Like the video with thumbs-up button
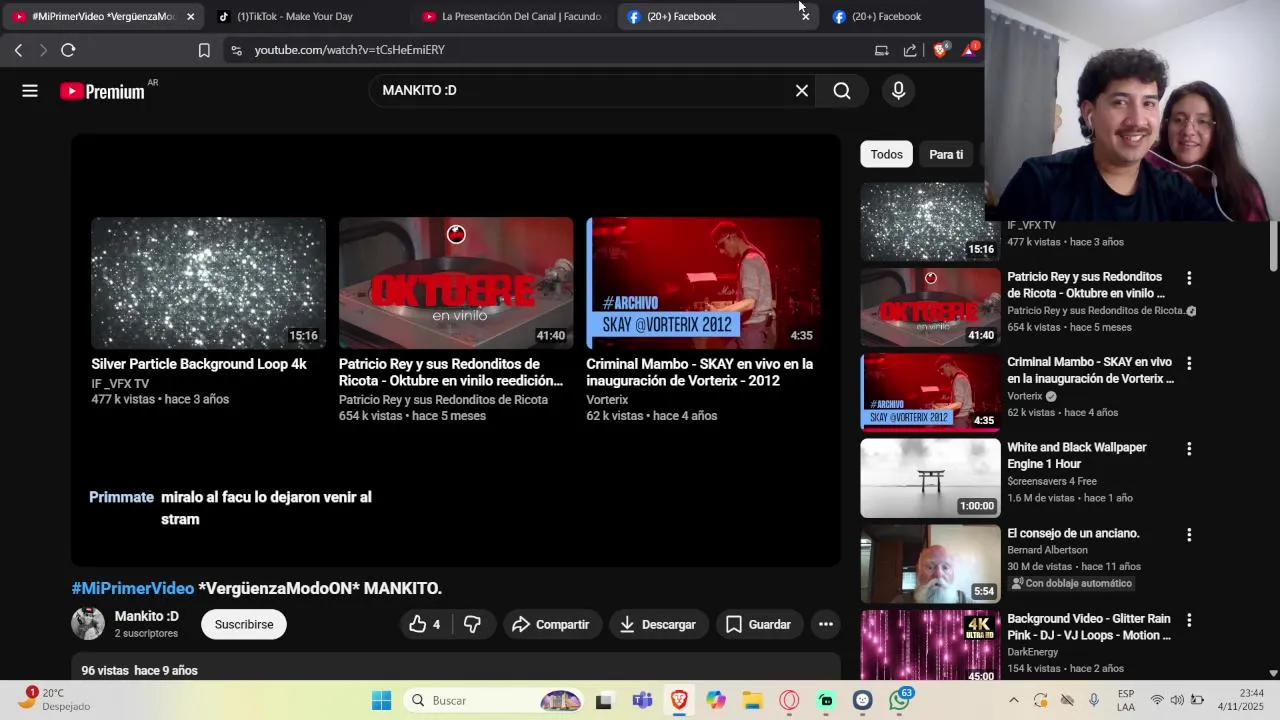 click(x=426, y=624)
